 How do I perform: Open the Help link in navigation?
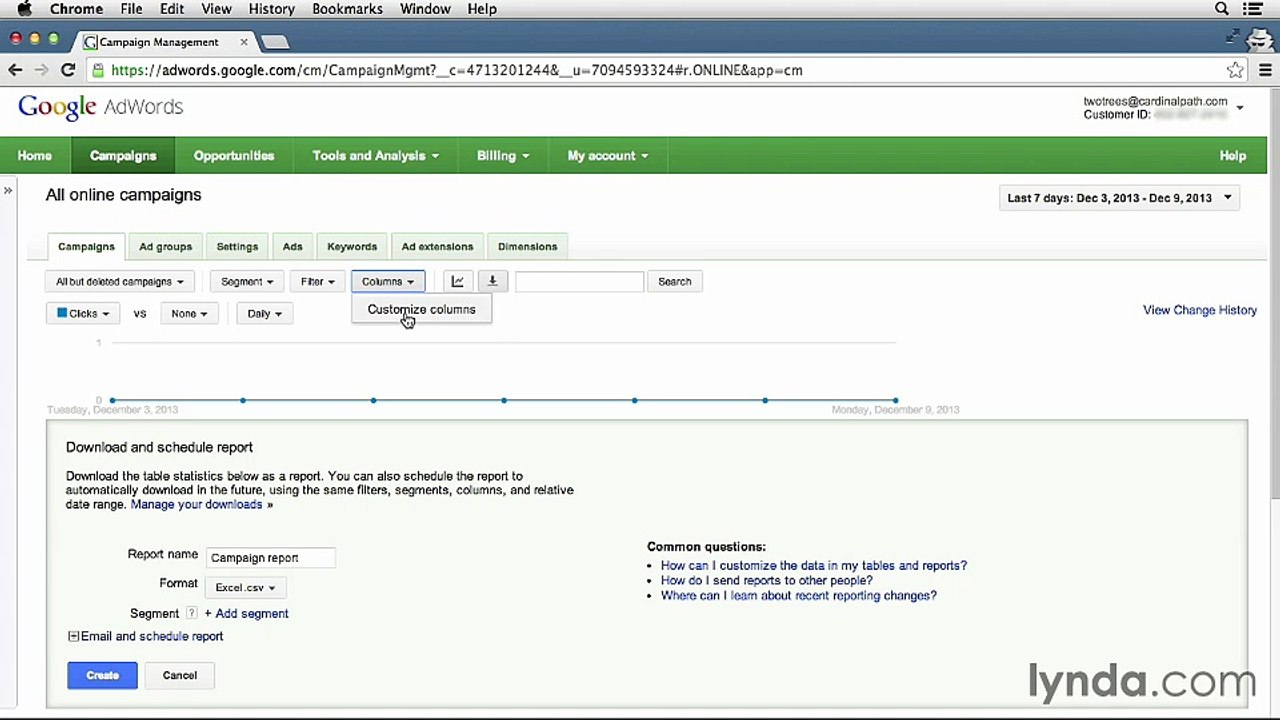pyautogui.click(x=1232, y=156)
